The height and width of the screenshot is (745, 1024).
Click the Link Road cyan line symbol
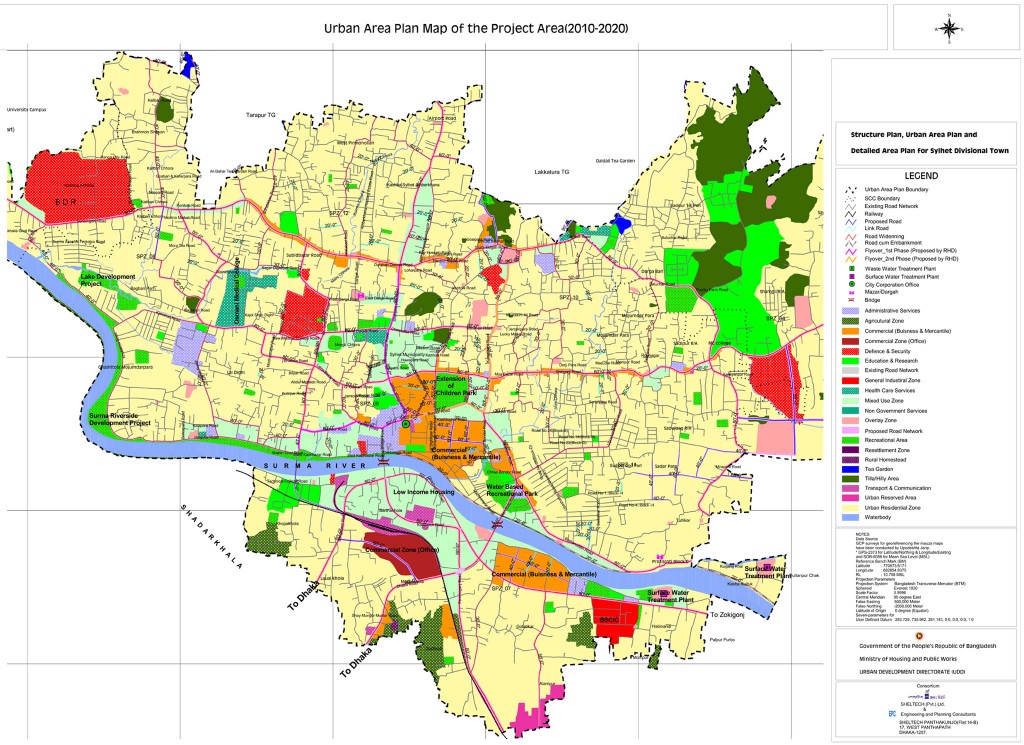click(851, 229)
